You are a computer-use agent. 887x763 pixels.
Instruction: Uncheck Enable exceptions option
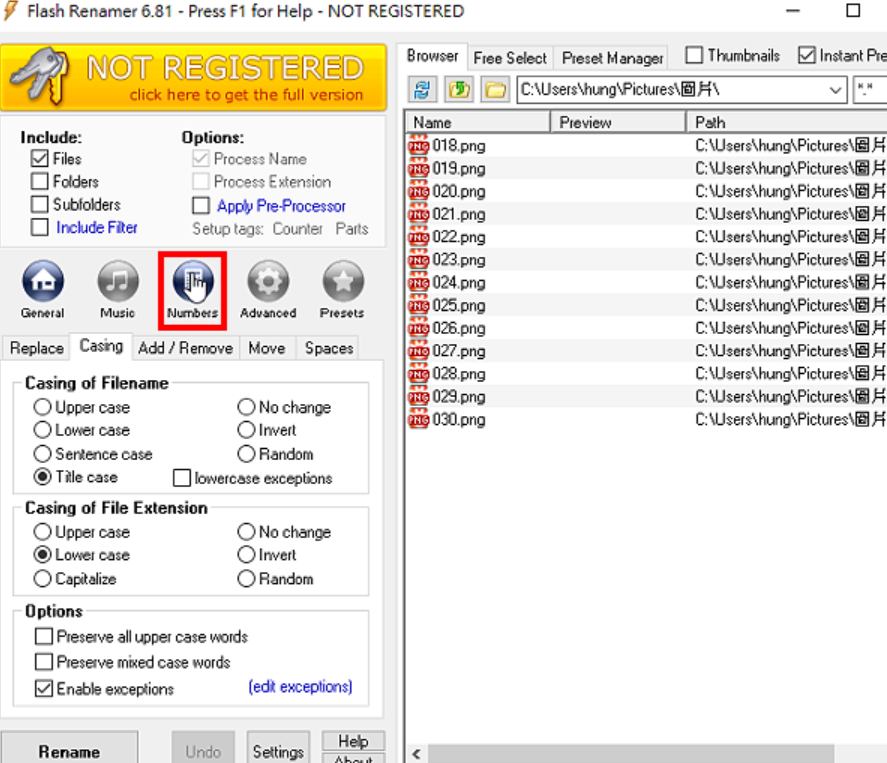(44, 689)
